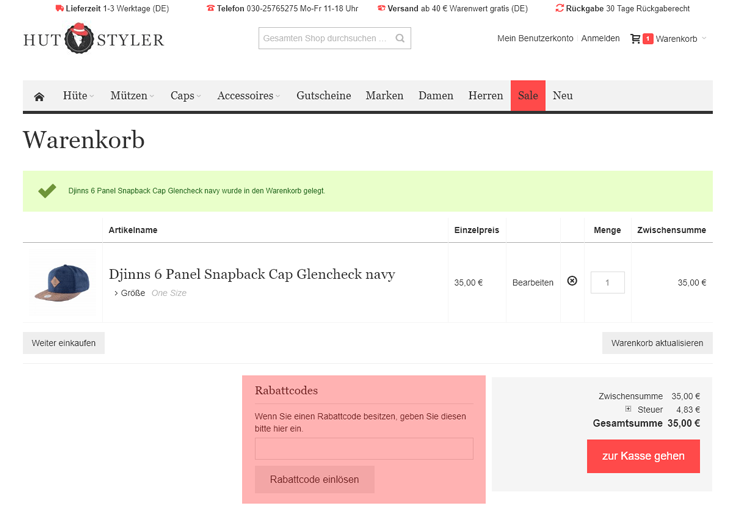Click the Zwischensumme column header
The height and width of the screenshot is (507, 740).
coord(672,230)
